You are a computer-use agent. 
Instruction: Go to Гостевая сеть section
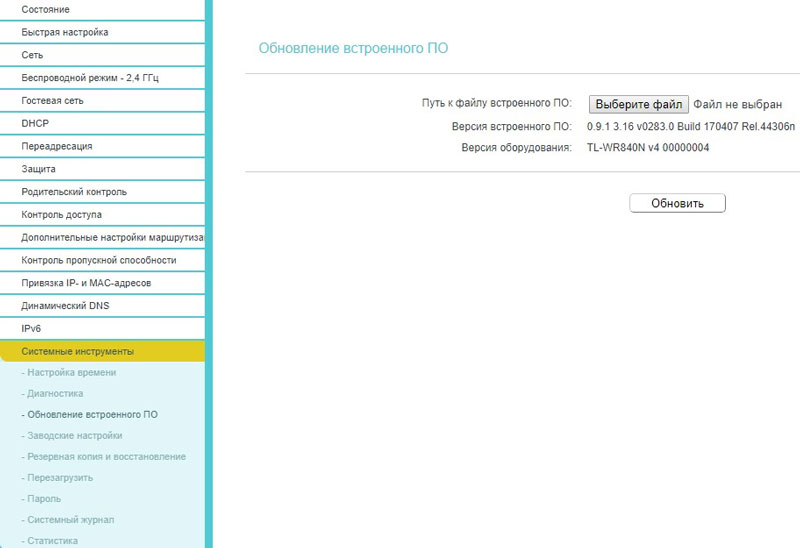pyautogui.click(x=102, y=101)
